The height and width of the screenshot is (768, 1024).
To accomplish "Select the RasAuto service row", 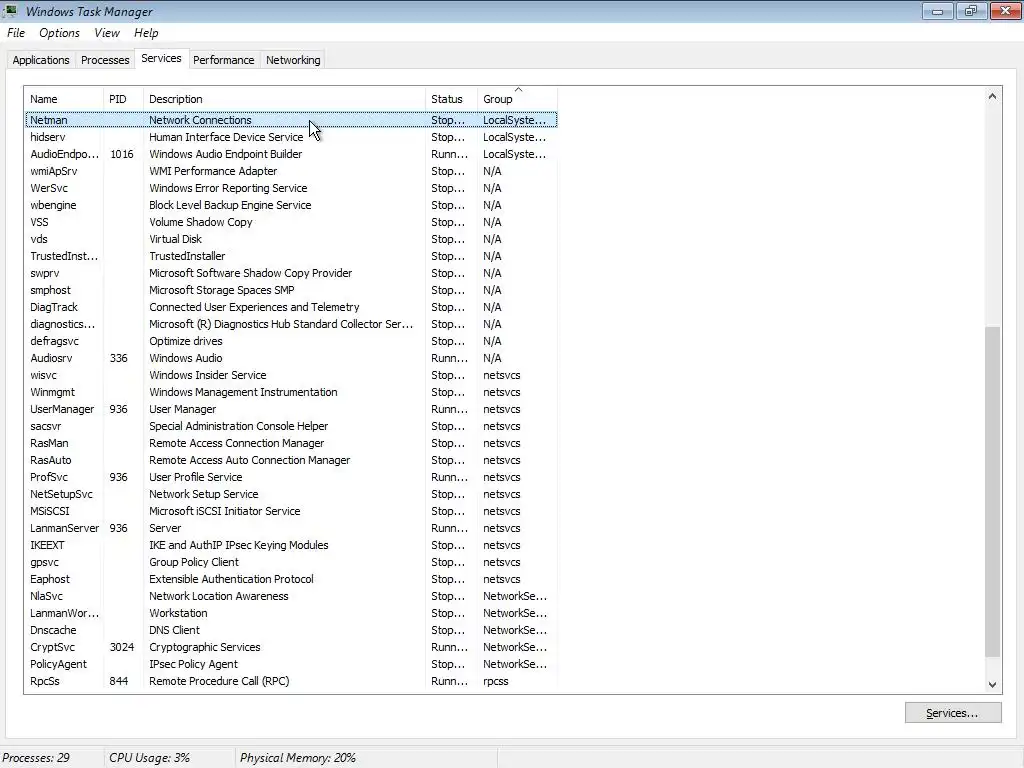I will (x=291, y=460).
